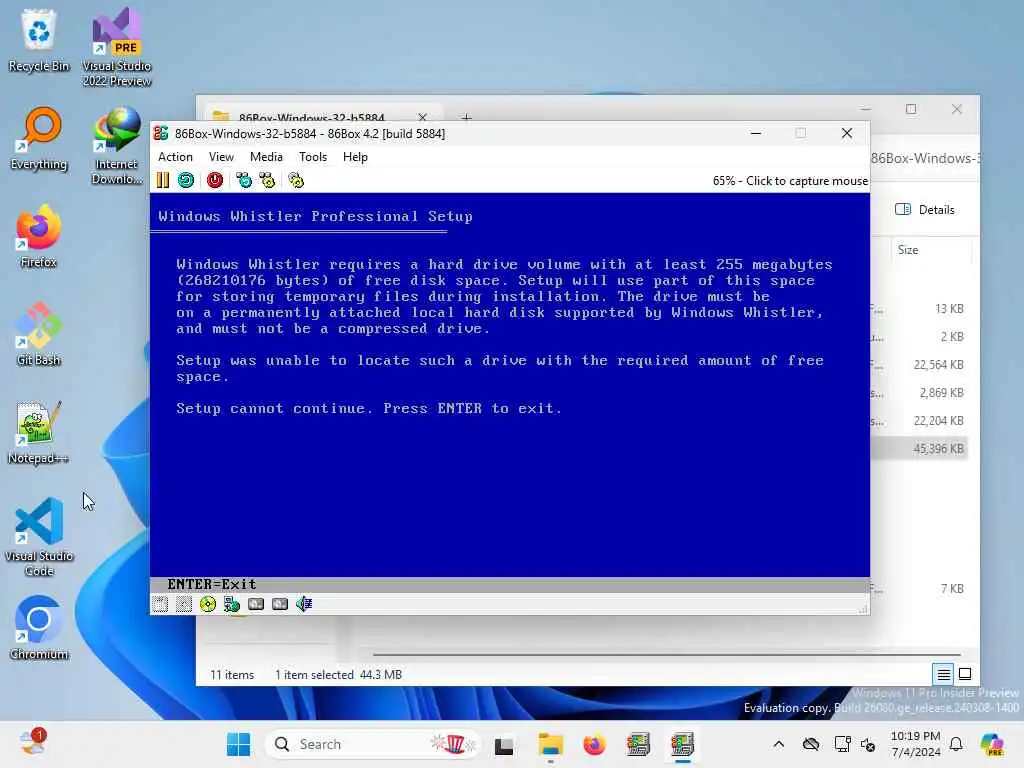Image resolution: width=1024 pixels, height=768 pixels.
Task: Select the Chromium desktop shortcut
Action: tap(39, 629)
